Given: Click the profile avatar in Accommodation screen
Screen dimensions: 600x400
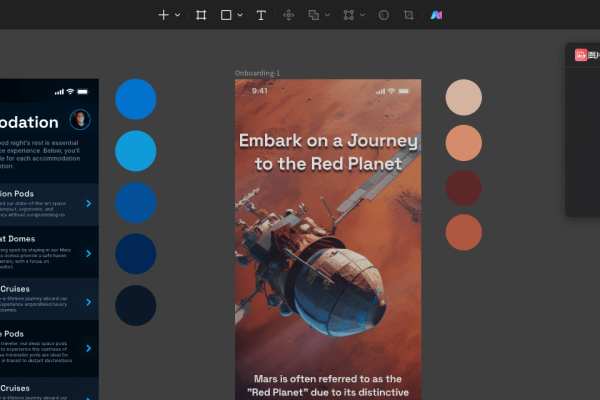Looking at the screenshot, I should point(80,120).
